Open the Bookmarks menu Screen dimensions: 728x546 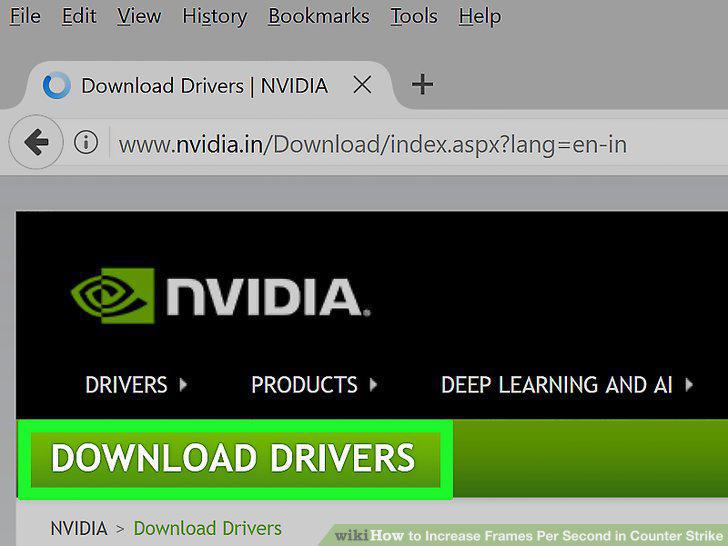319,16
